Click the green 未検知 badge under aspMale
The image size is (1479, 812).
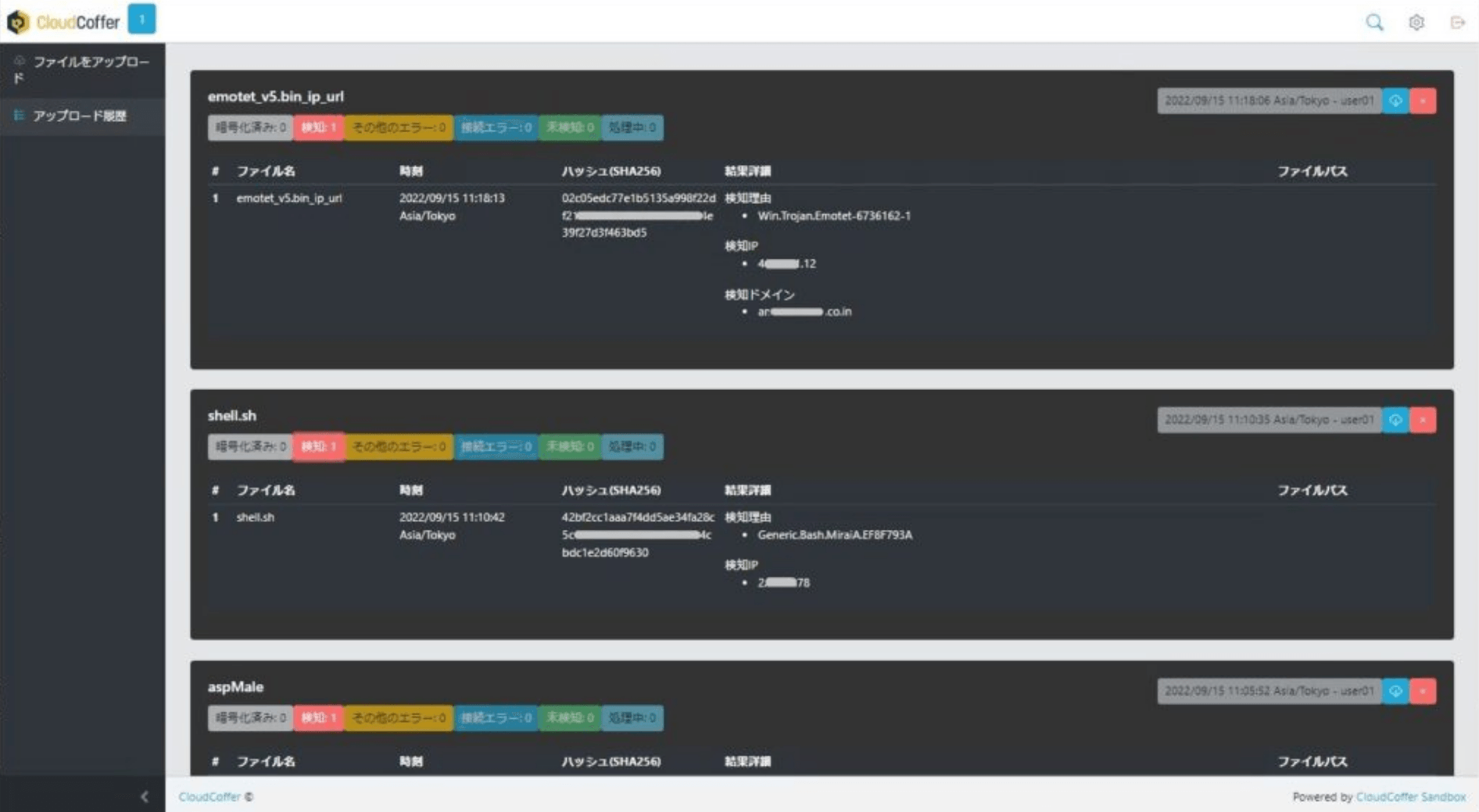click(569, 717)
